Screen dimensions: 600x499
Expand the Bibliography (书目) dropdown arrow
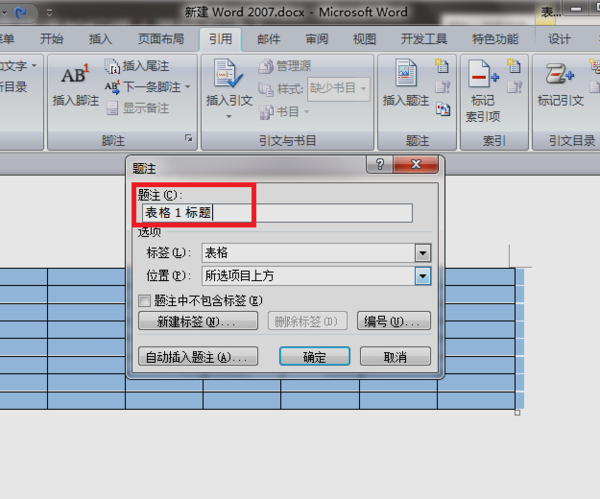[307, 112]
